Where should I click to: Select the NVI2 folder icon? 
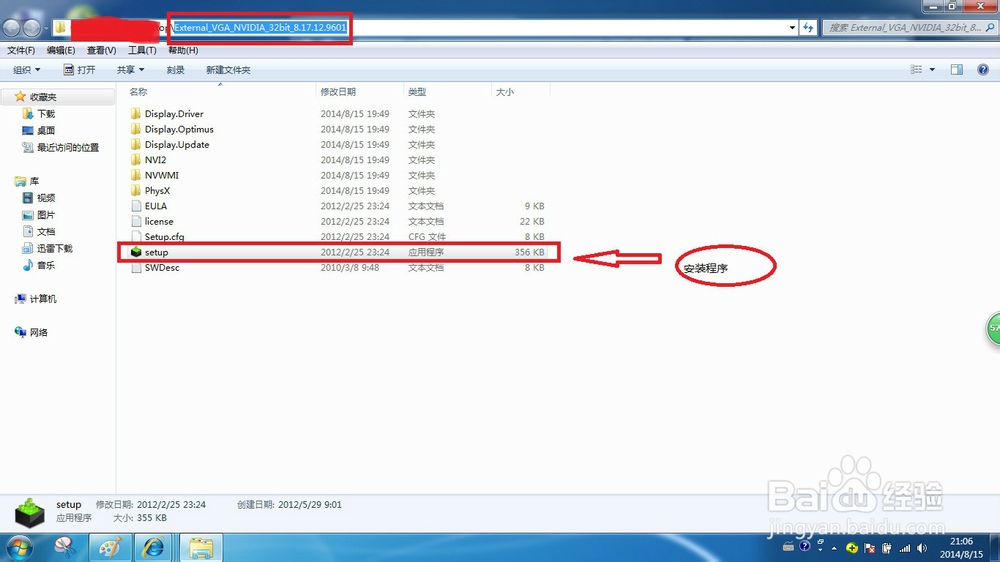(135, 159)
